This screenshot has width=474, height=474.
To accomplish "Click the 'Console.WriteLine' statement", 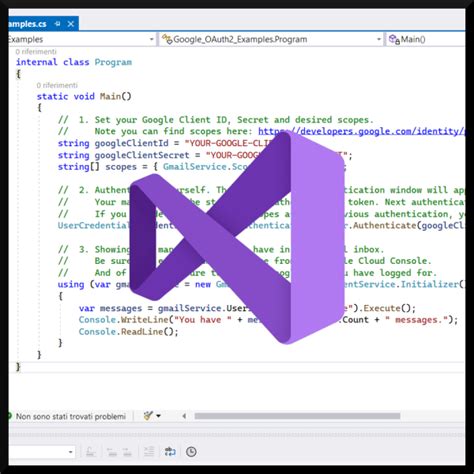I will [x=268, y=320].
